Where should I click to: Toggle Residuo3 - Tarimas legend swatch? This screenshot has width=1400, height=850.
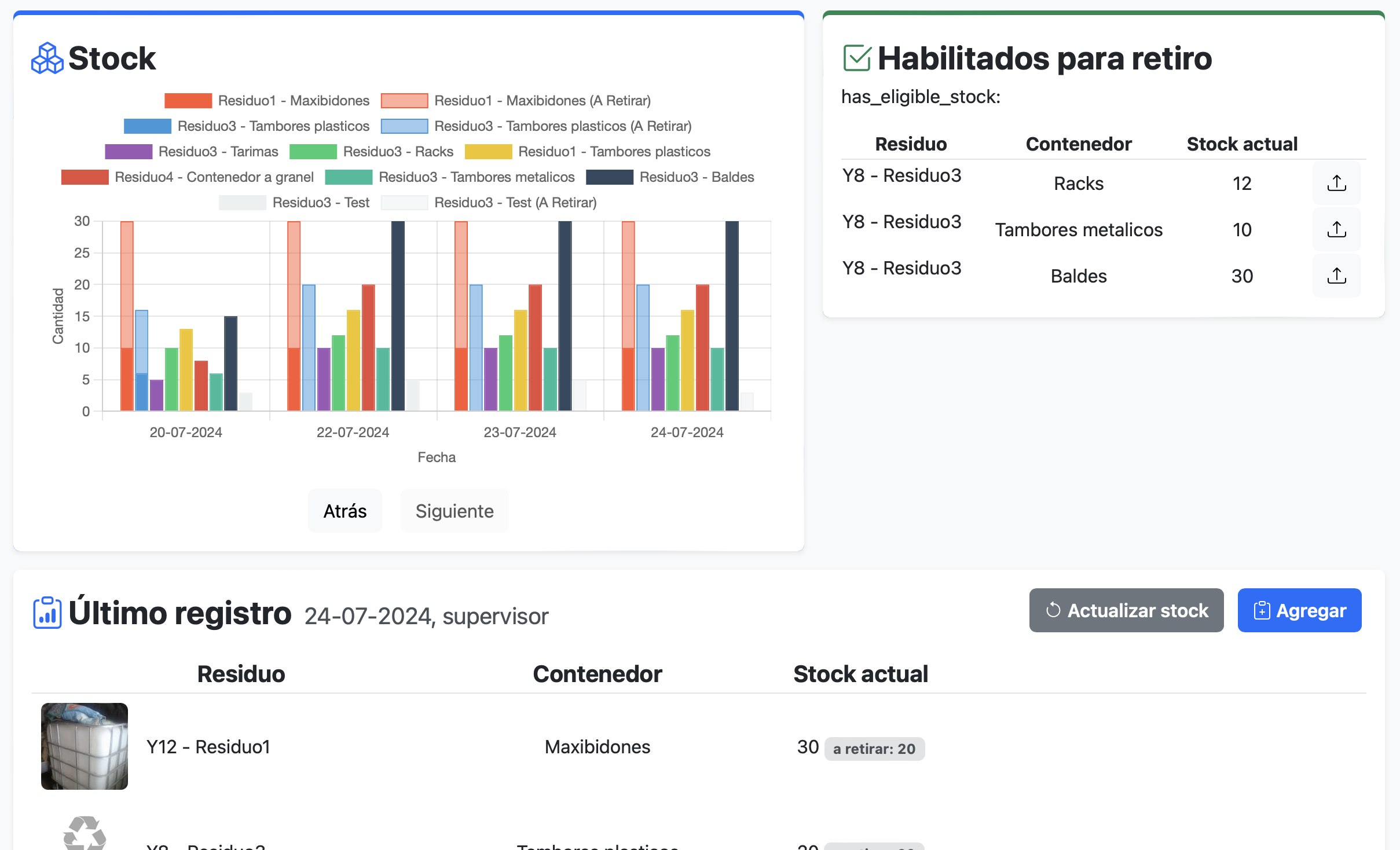[x=129, y=152]
